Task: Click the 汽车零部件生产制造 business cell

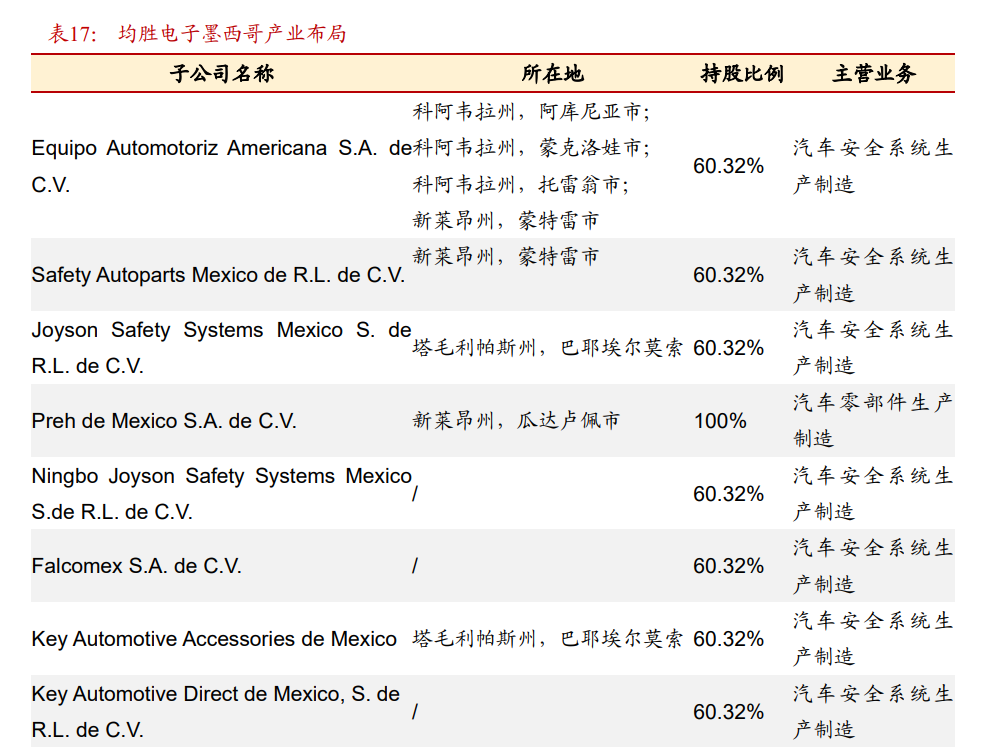Action: [873, 420]
